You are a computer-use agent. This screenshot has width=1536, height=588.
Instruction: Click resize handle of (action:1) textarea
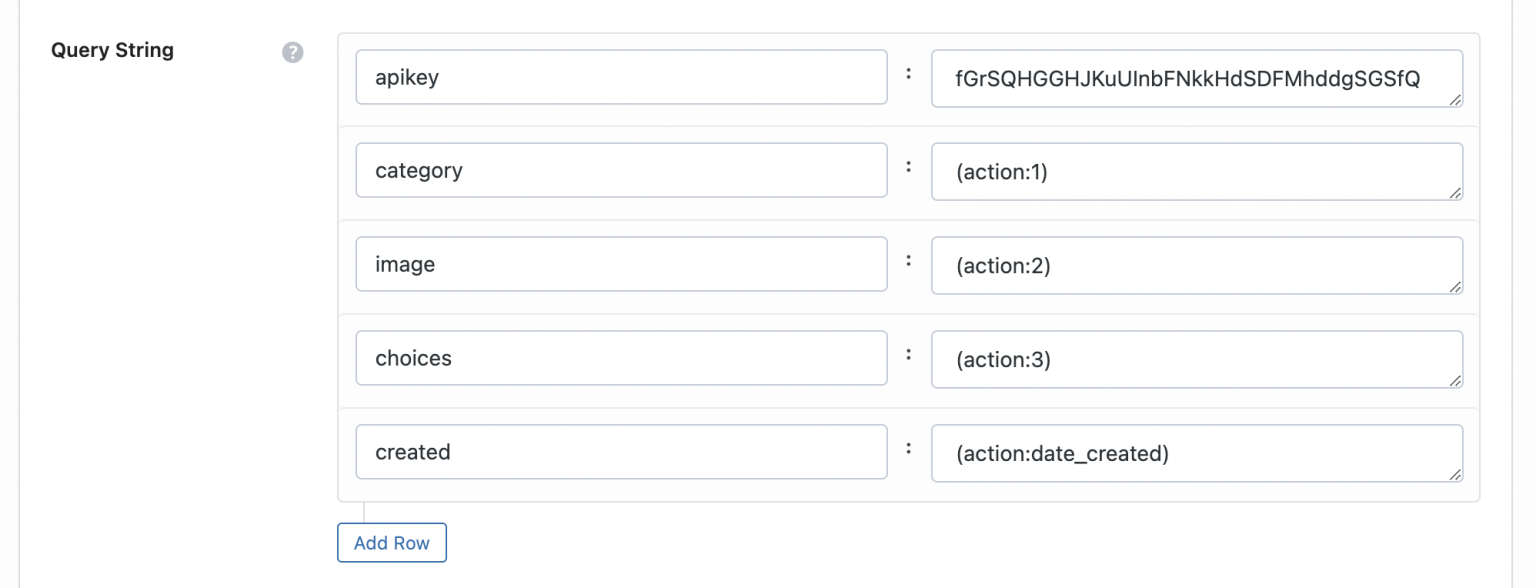click(1455, 193)
